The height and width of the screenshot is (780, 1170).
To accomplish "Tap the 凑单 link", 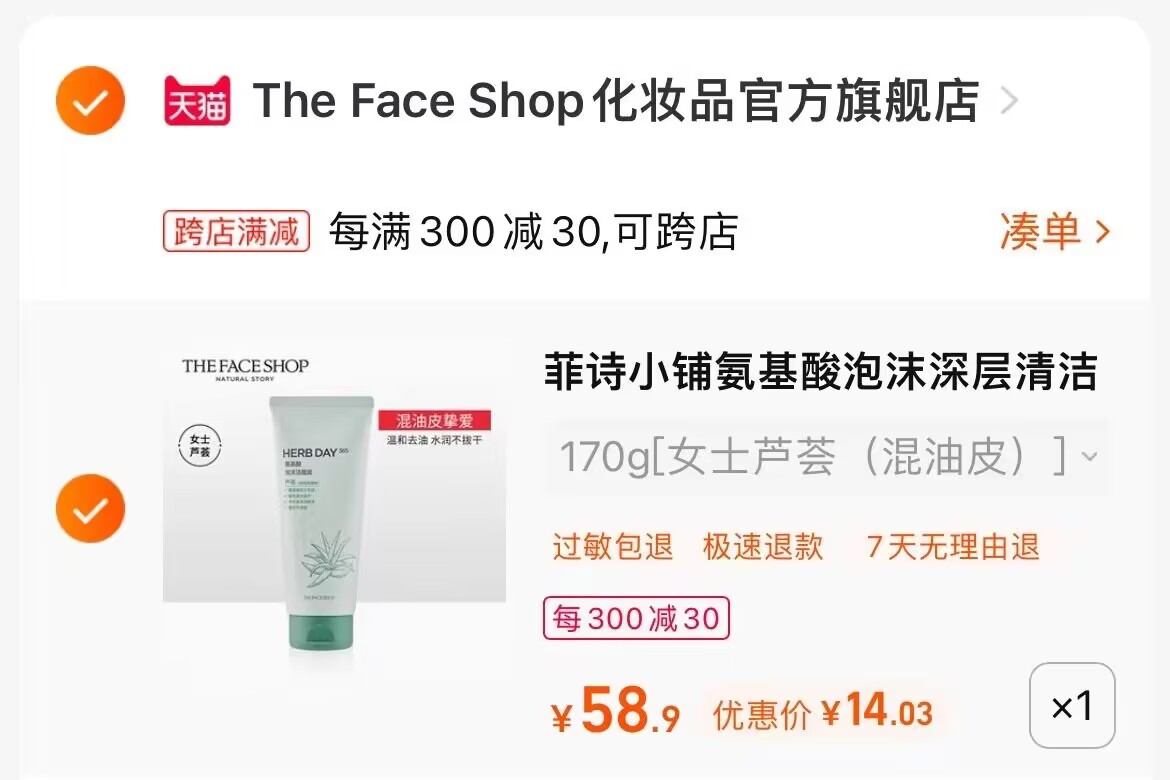I will 1040,231.
